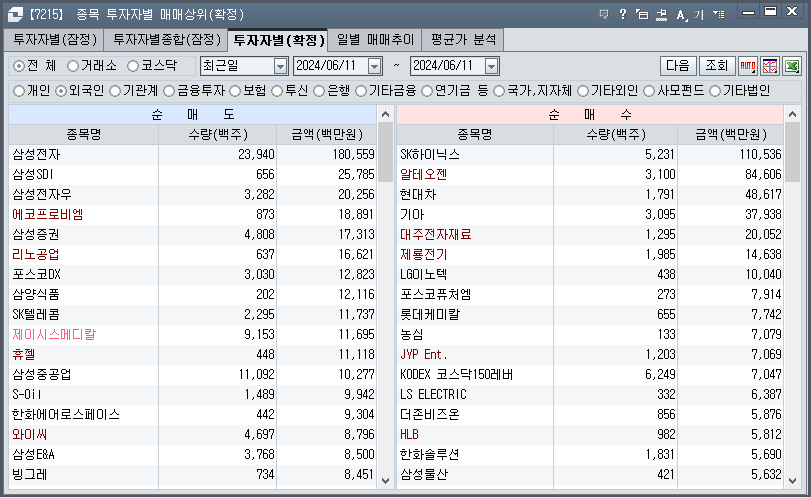Viewport: 811px width, 498px height.
Task: Click 순매수 수량(백주) column header
Action: click(615, 134)
